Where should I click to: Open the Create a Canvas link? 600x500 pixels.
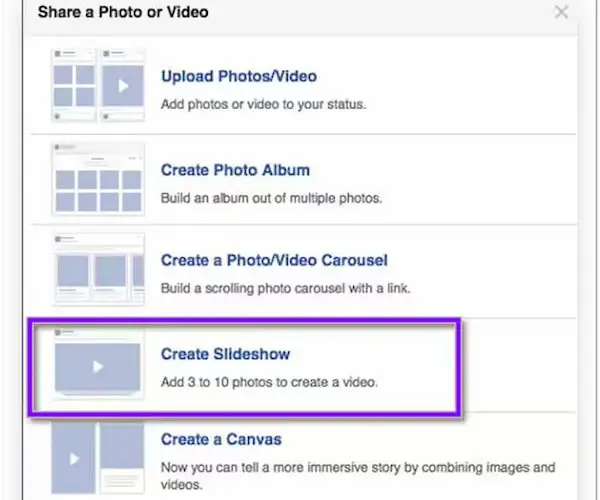click(x=221, y=439)
